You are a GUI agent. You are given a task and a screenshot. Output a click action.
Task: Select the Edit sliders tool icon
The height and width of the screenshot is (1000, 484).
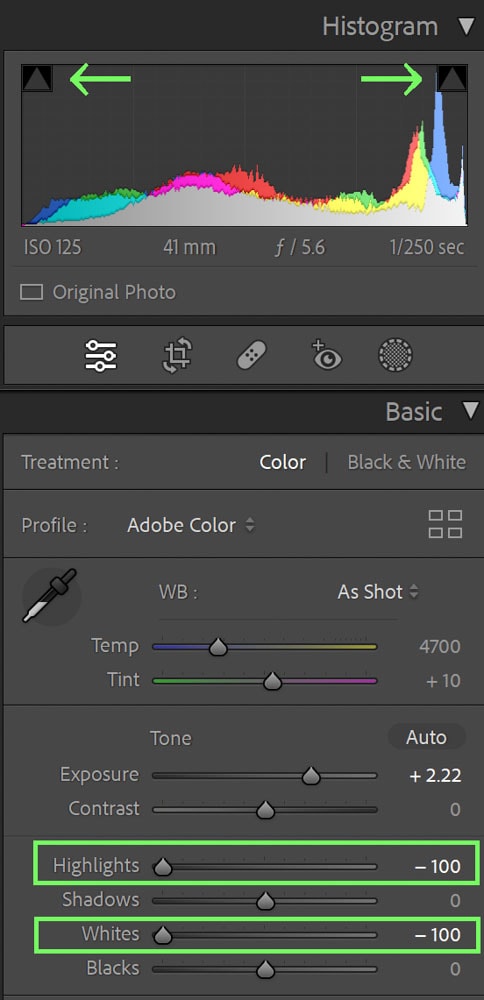[101, 355]
